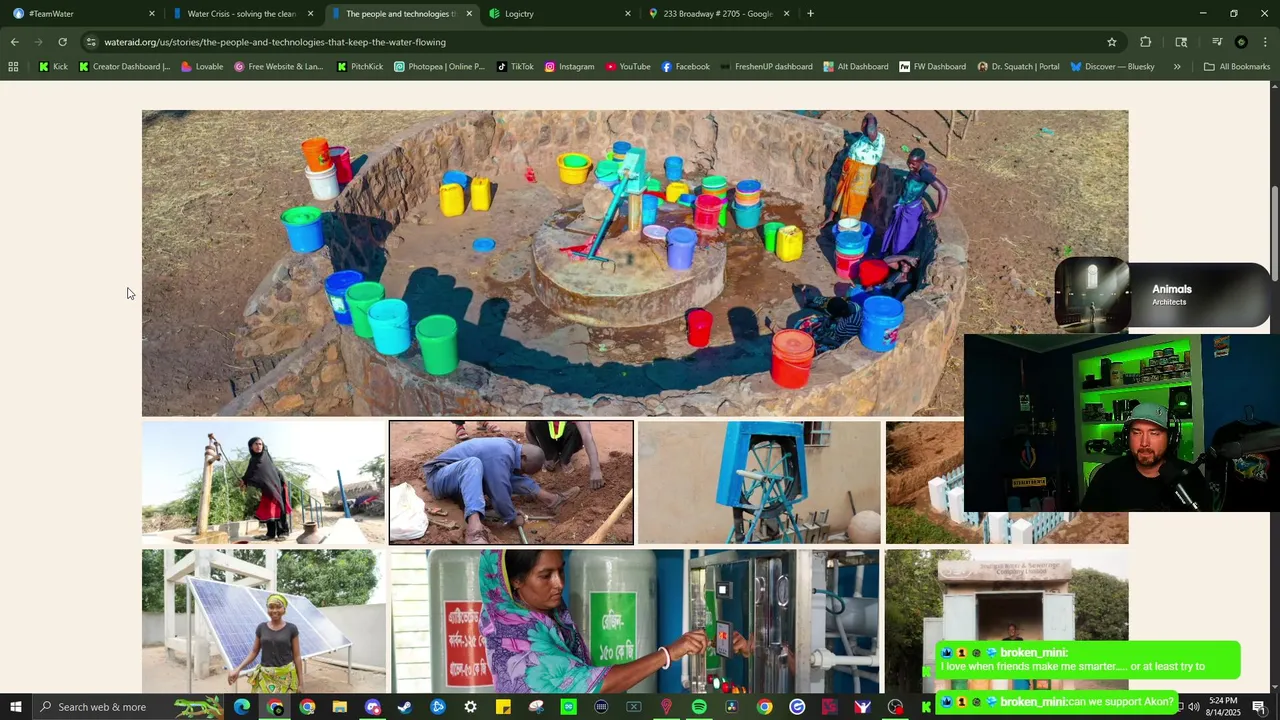Open the FreshenUP dashboard bookmark
Viewport: 1280px width, 720px height.
pos(766,67)
